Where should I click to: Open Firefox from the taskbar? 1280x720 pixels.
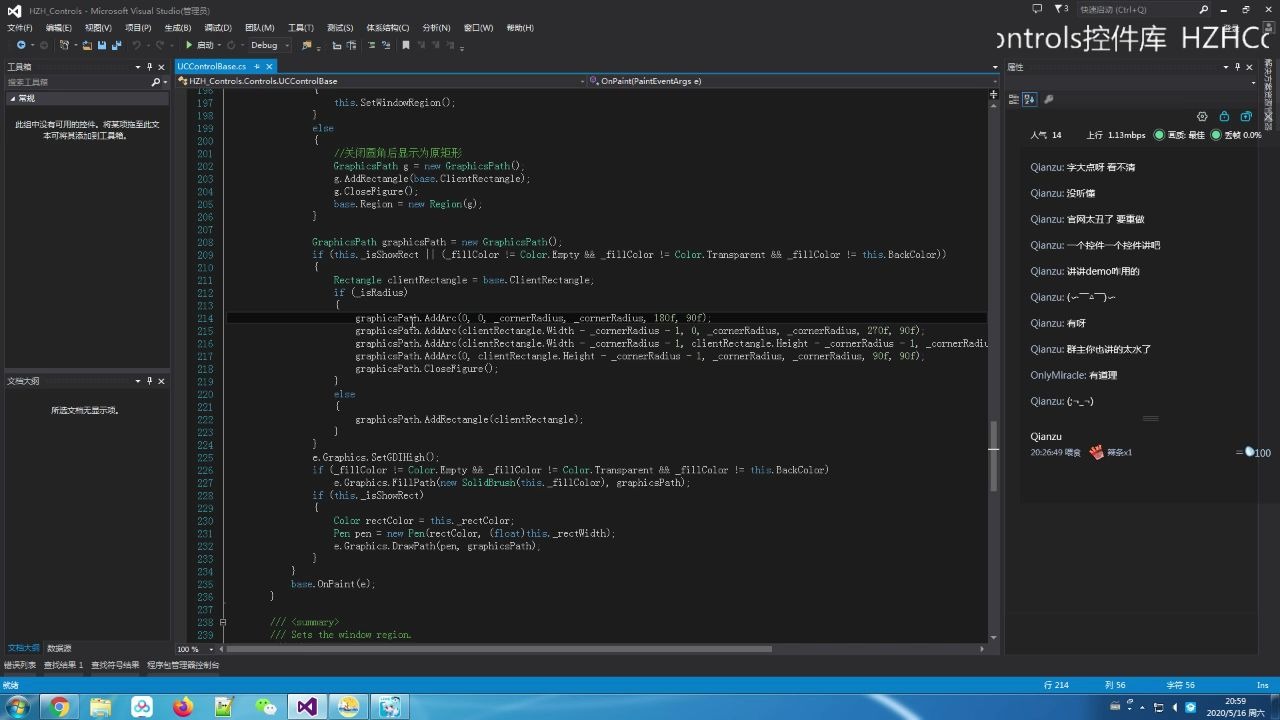point(183,707)
